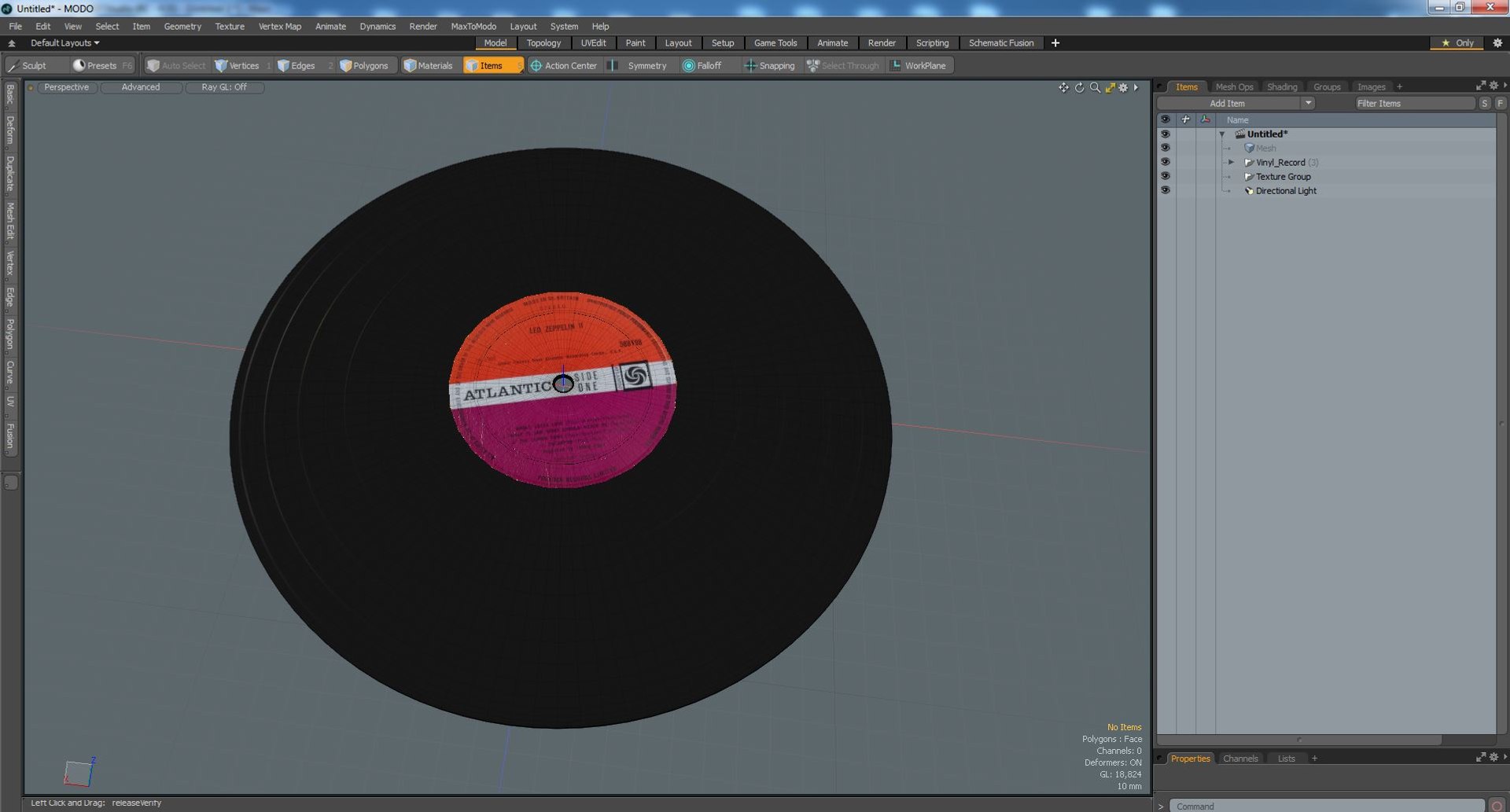Open the Action Center options
This screenshot has width=1510, height=812.
[564, 66]
